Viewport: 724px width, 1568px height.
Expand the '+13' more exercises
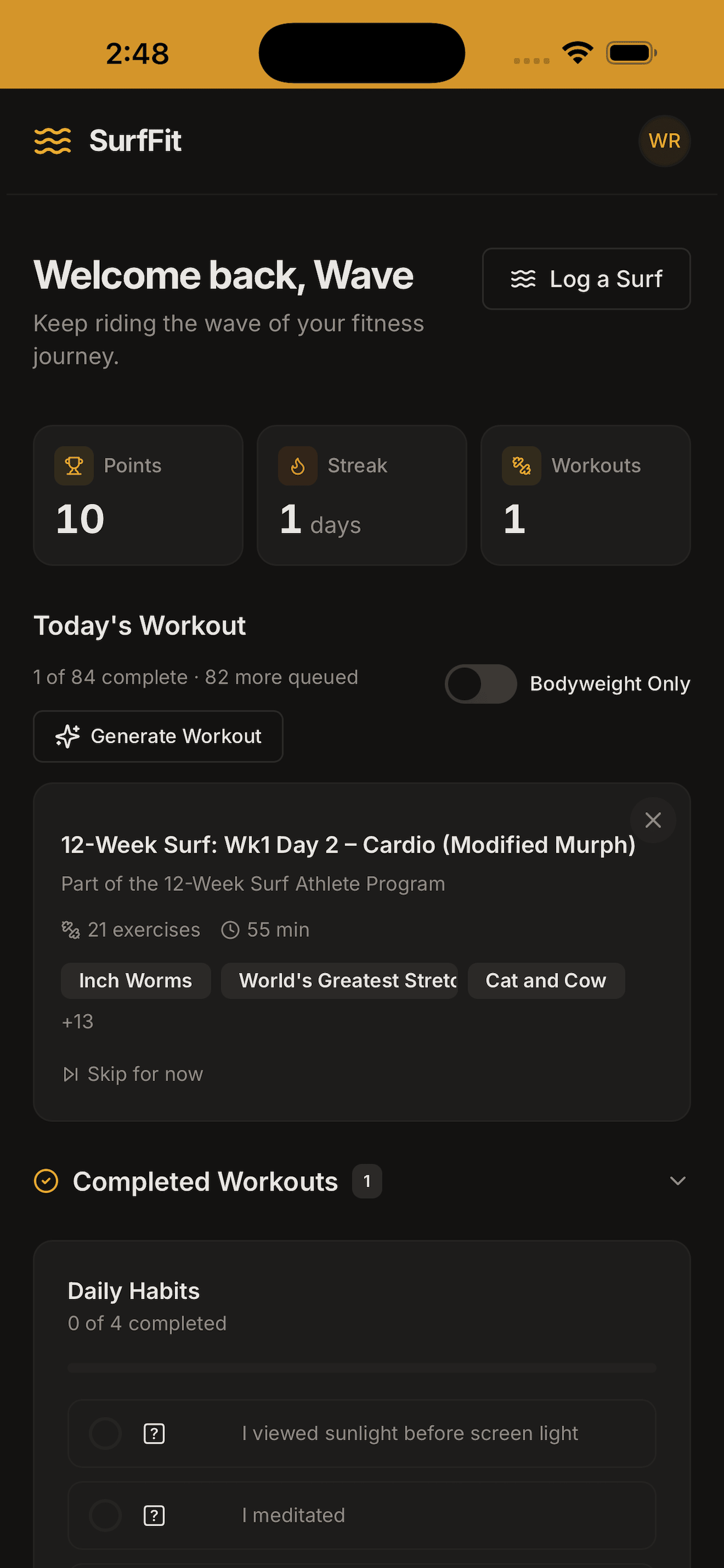click(78, 1021)
